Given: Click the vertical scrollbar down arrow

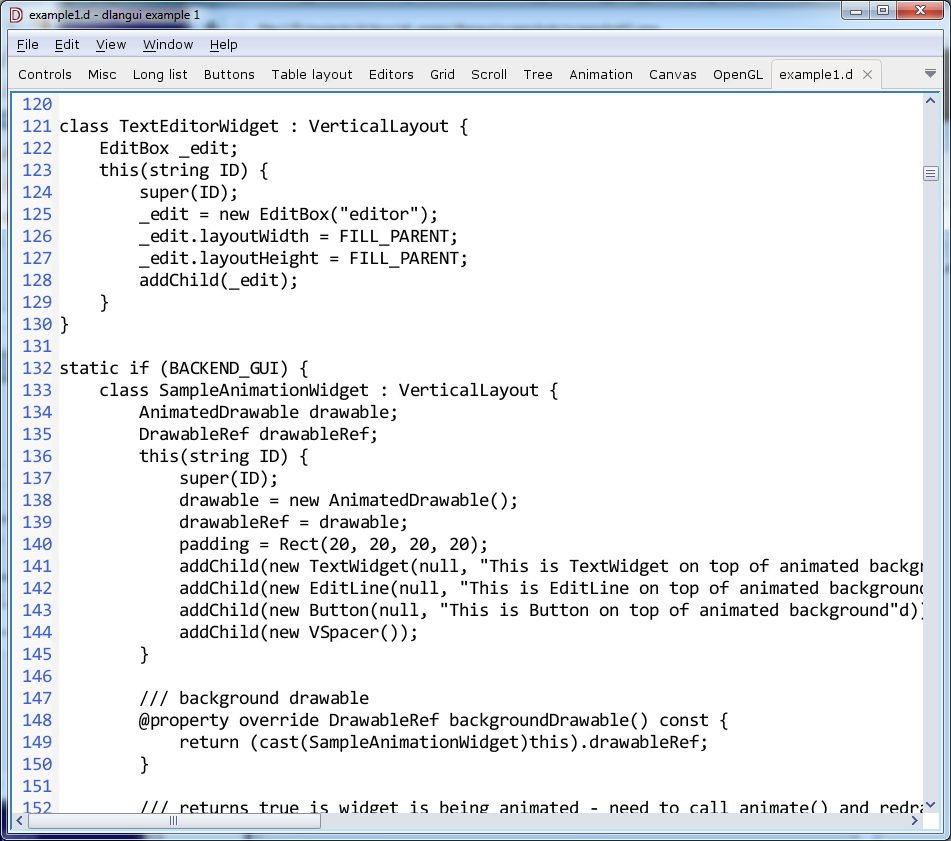Looking at the screenshot, I should point(930,803).
